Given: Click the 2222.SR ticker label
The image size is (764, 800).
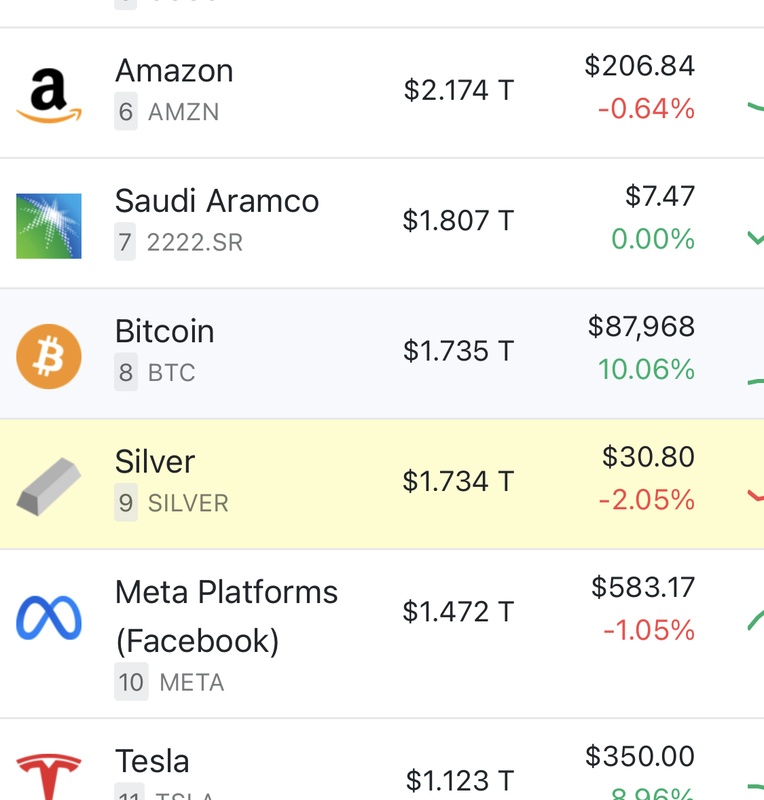Looking at the screenshot, I should point(194,242).
